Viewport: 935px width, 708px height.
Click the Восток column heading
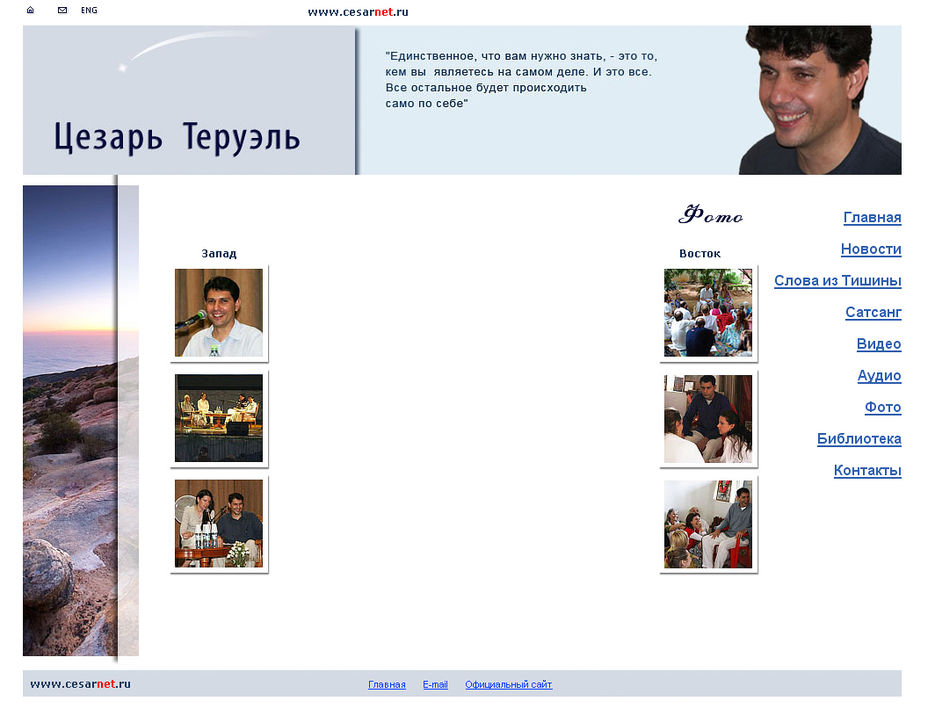pyautogui.click(x=699, y=253)
